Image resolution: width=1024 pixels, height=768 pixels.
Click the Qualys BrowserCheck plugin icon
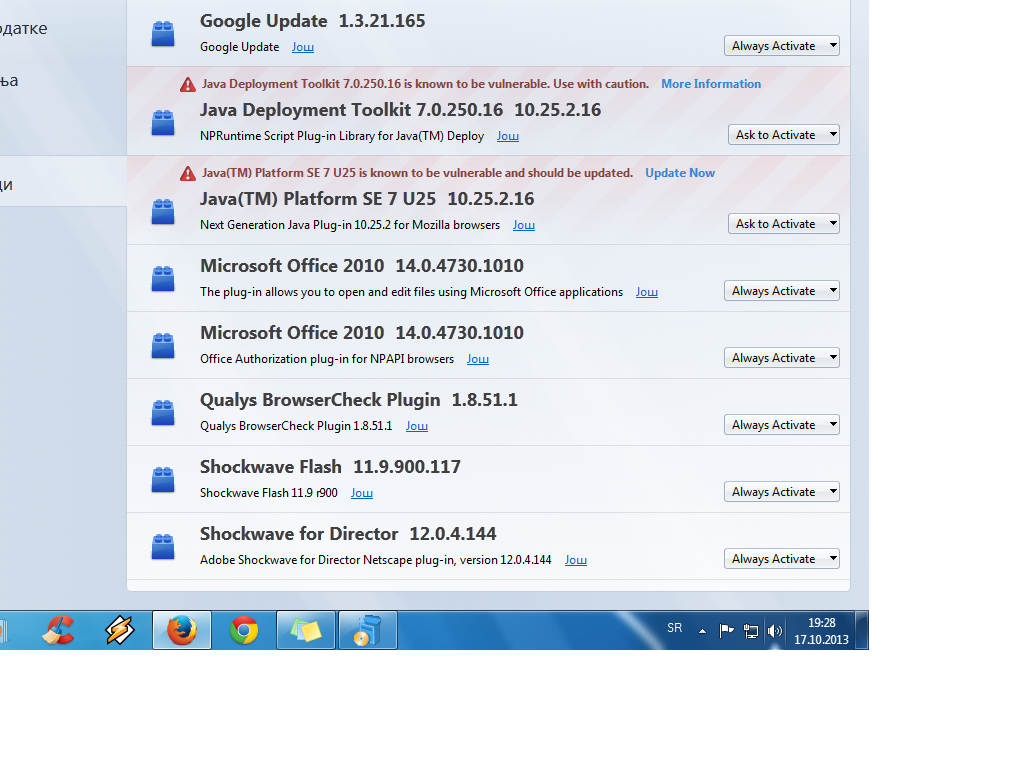click(x=163, y=413)
